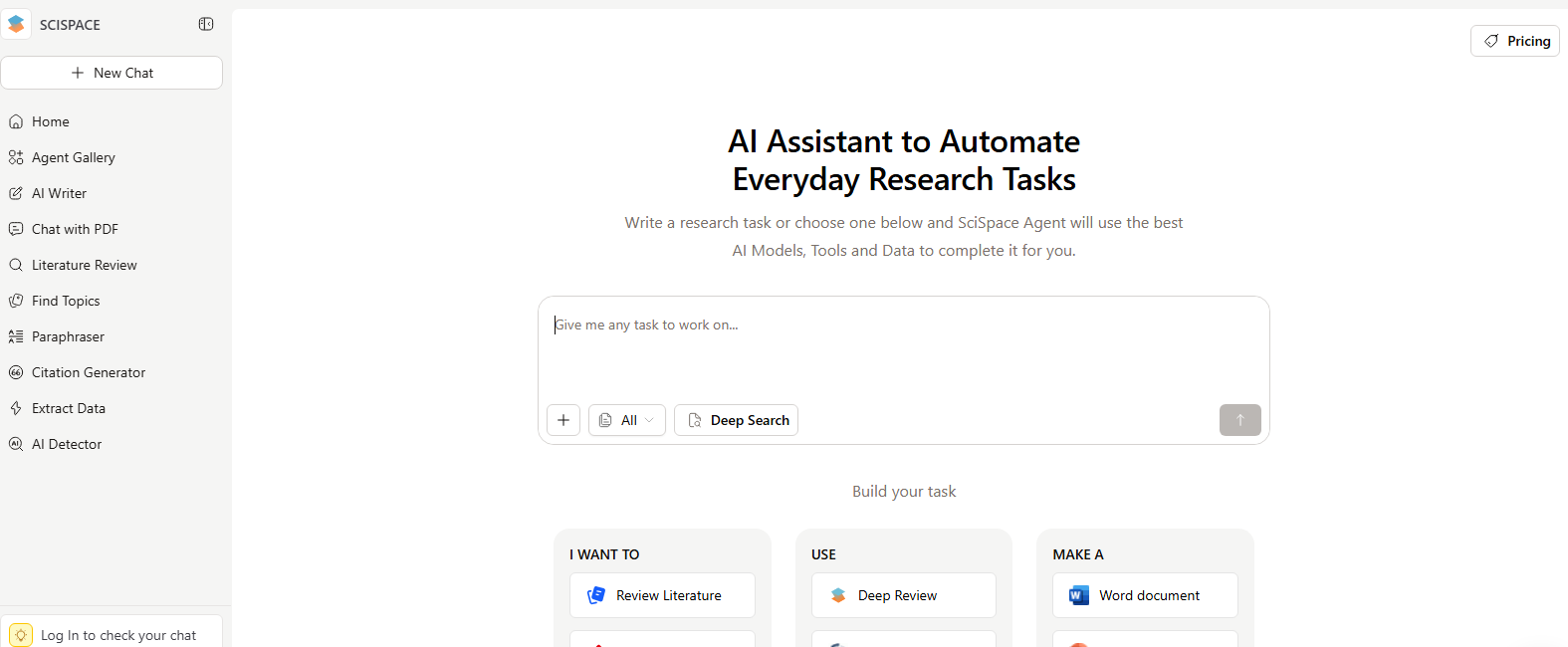
Task: Open the Chat with PDF tool
Action: (75, 229)
